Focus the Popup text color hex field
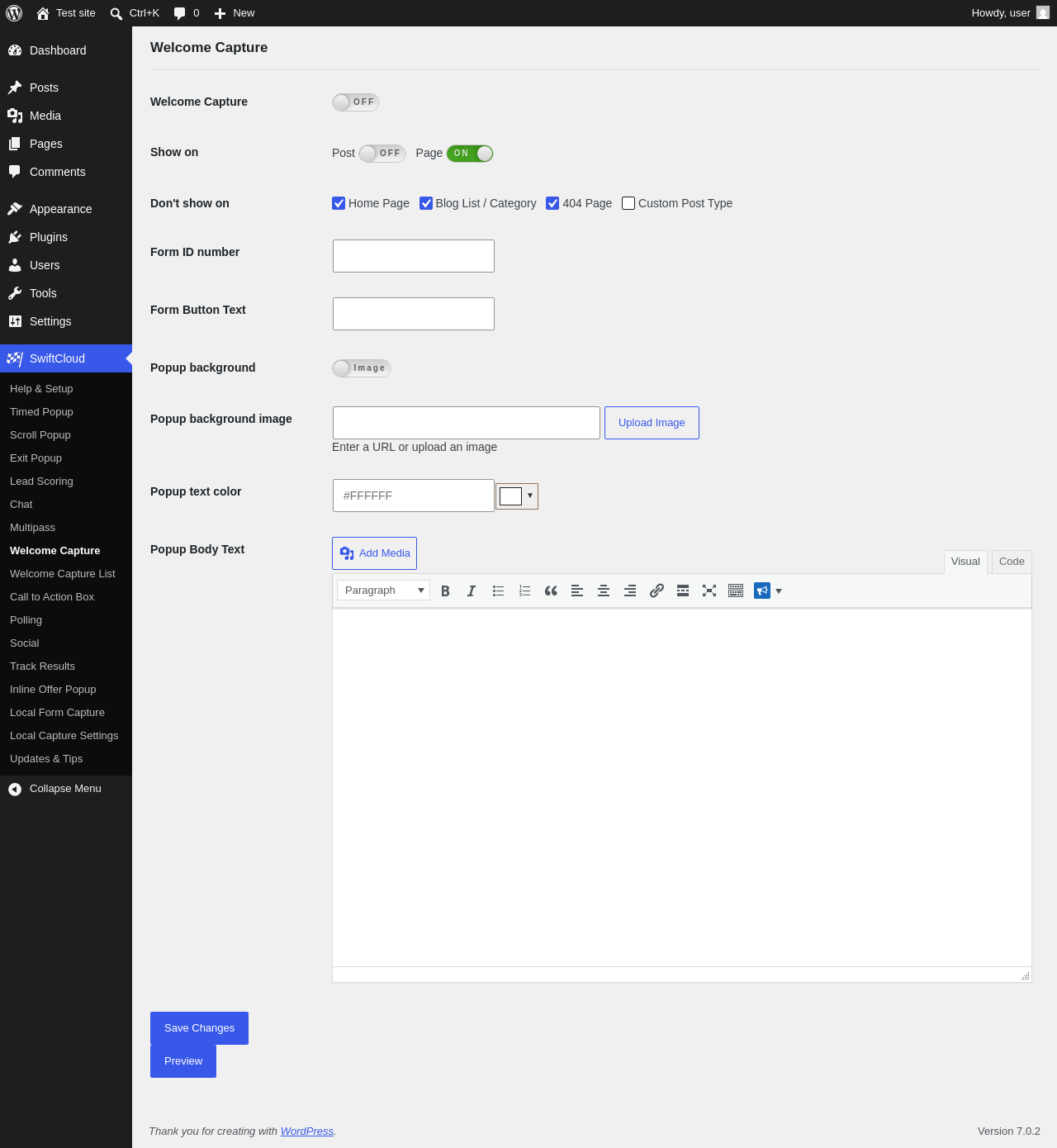 point(414,496)
